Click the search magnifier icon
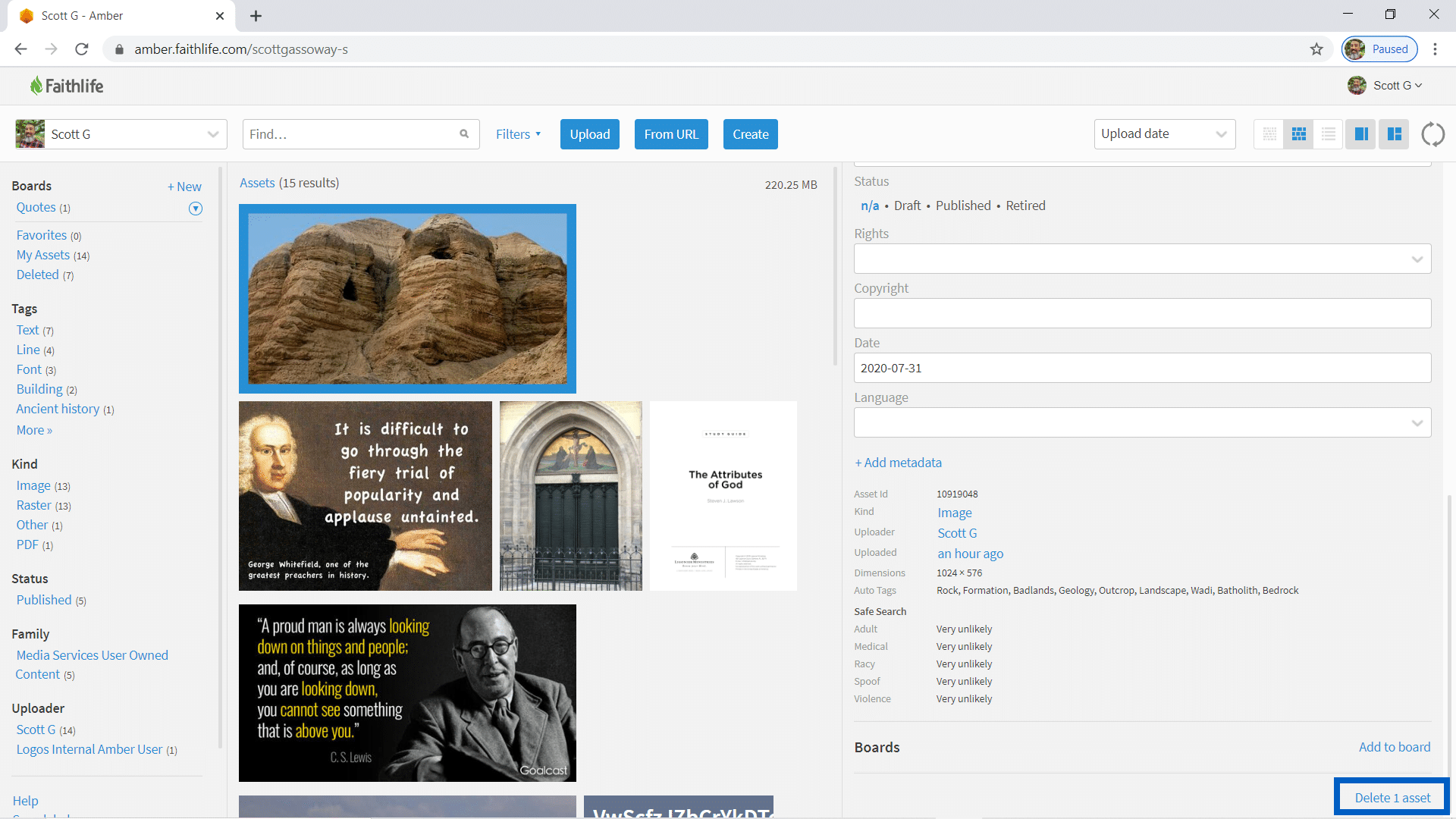 pos(464,134)
